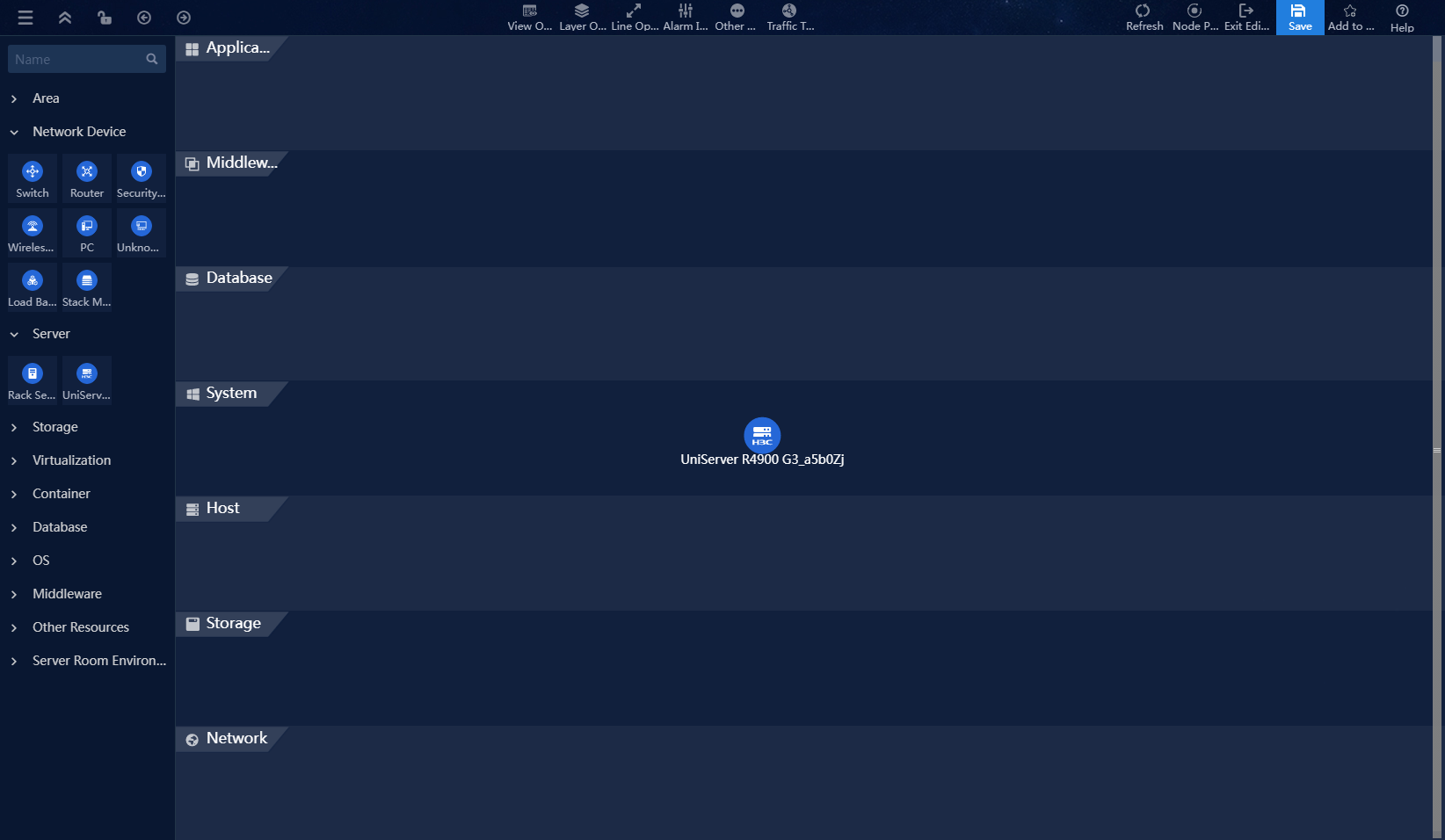Click the collapse-up double chevron icon
Viewport: 1445px width, 840px height.
[65, 18]
